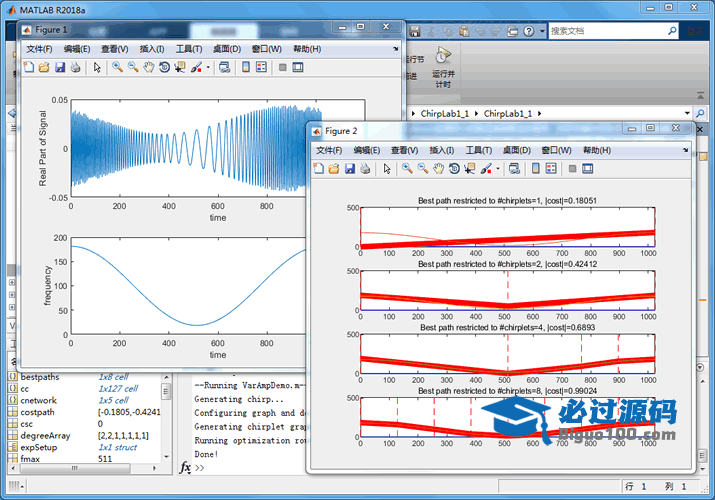Print figure icon in Figure 1 toolbar
Image resolution: width=715 pixels, height=500 pixels.
(75, 67)
